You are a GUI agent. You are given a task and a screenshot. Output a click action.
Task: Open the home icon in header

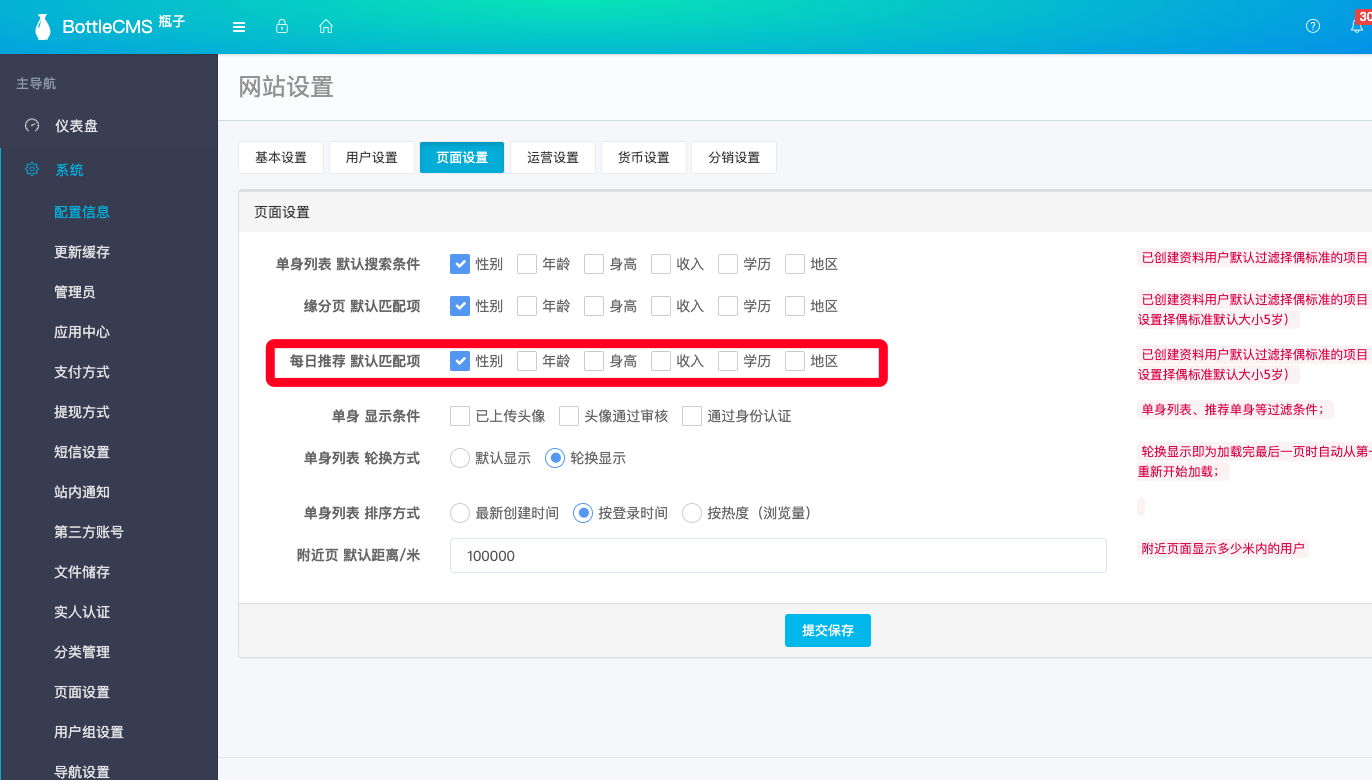click(x=325, y=27)
